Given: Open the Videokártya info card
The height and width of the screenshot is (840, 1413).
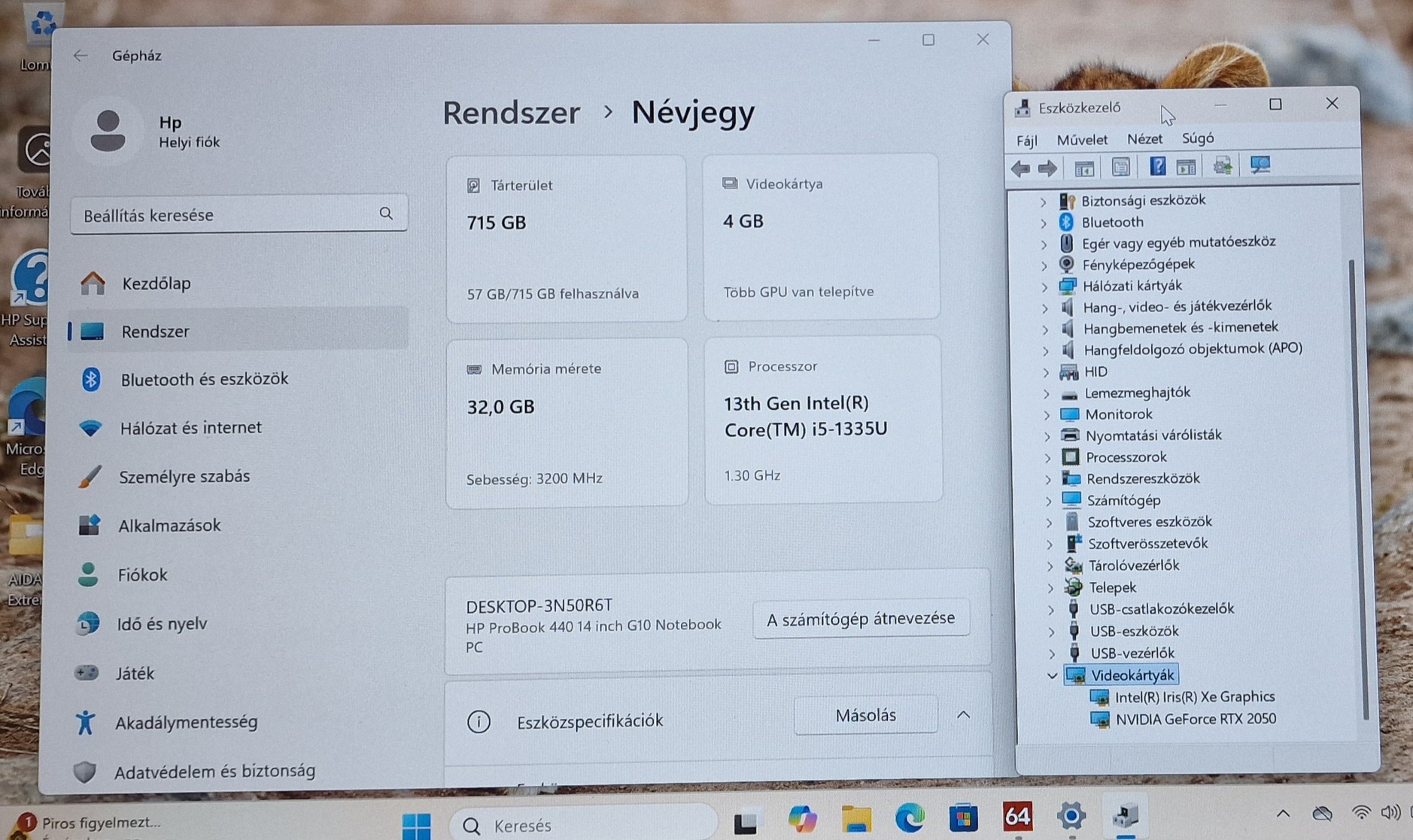Looking at the screenshot, I should pyautogui.click(x=821, y=237).
